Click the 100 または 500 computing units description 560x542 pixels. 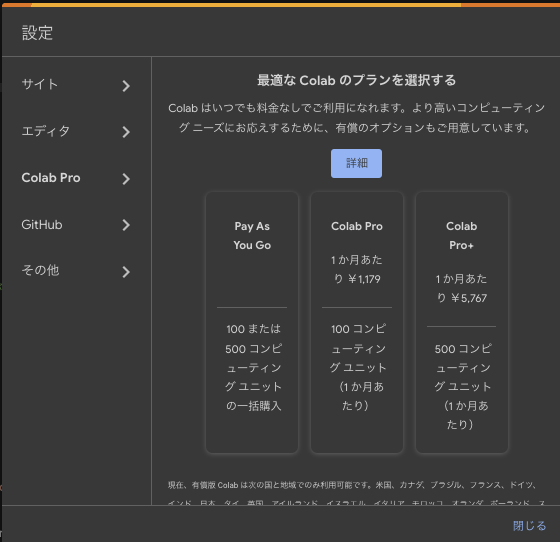tap(253, 367)
